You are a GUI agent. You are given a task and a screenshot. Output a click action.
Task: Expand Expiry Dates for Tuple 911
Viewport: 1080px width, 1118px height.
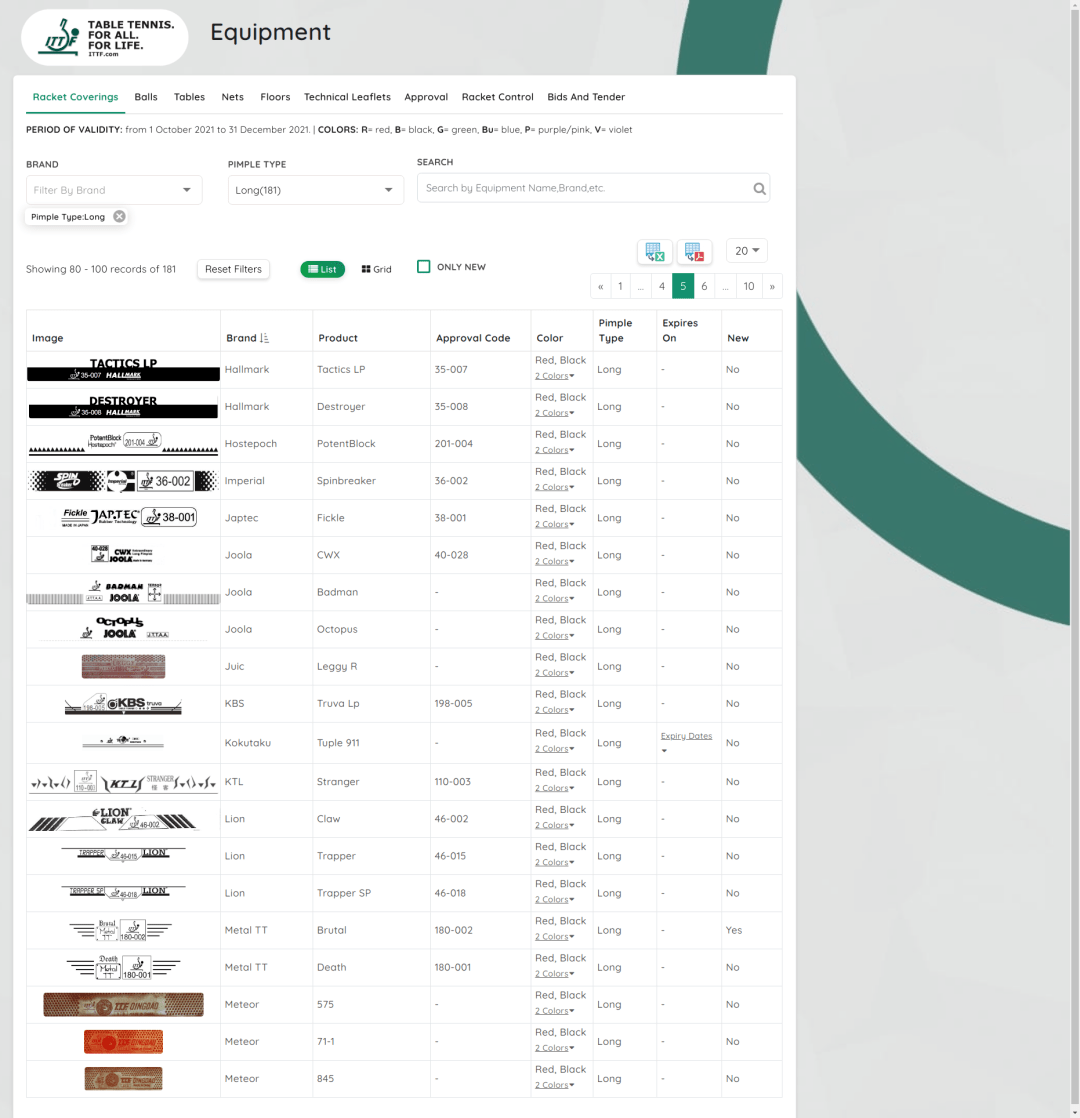click(x=686, y=737)
